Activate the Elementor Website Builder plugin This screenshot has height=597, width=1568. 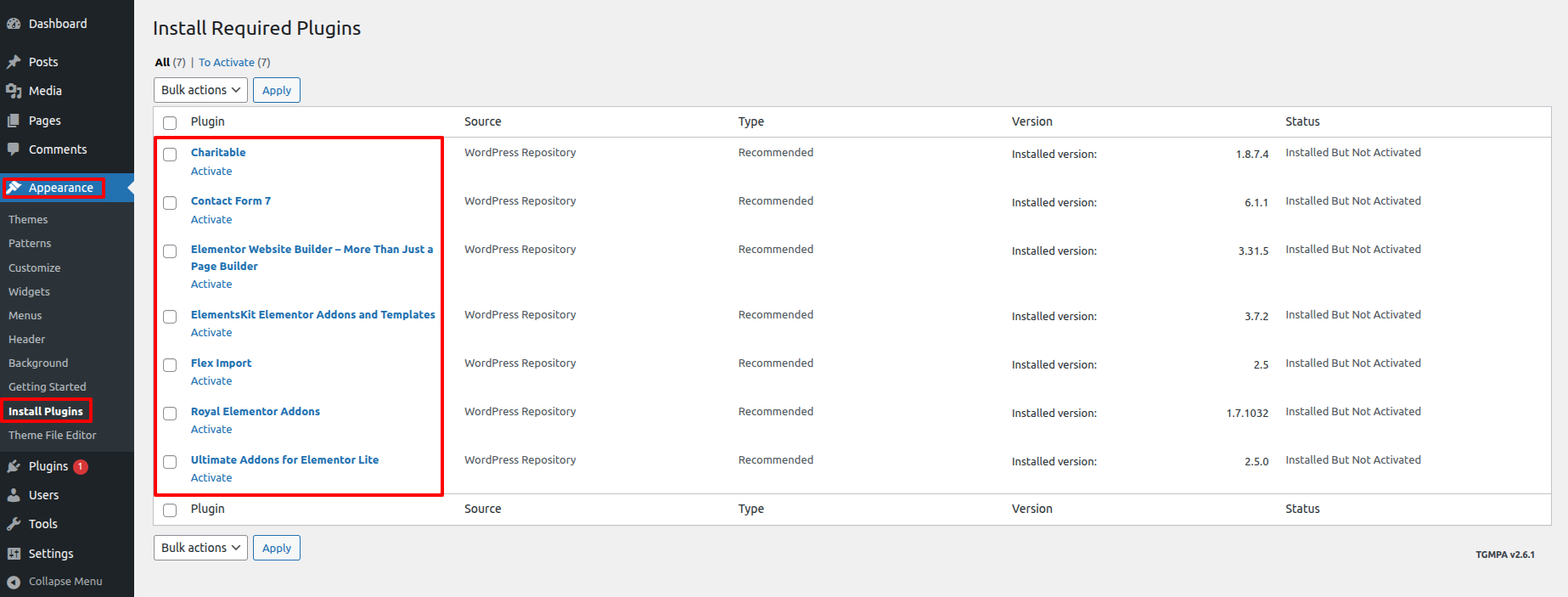[211, 284]
